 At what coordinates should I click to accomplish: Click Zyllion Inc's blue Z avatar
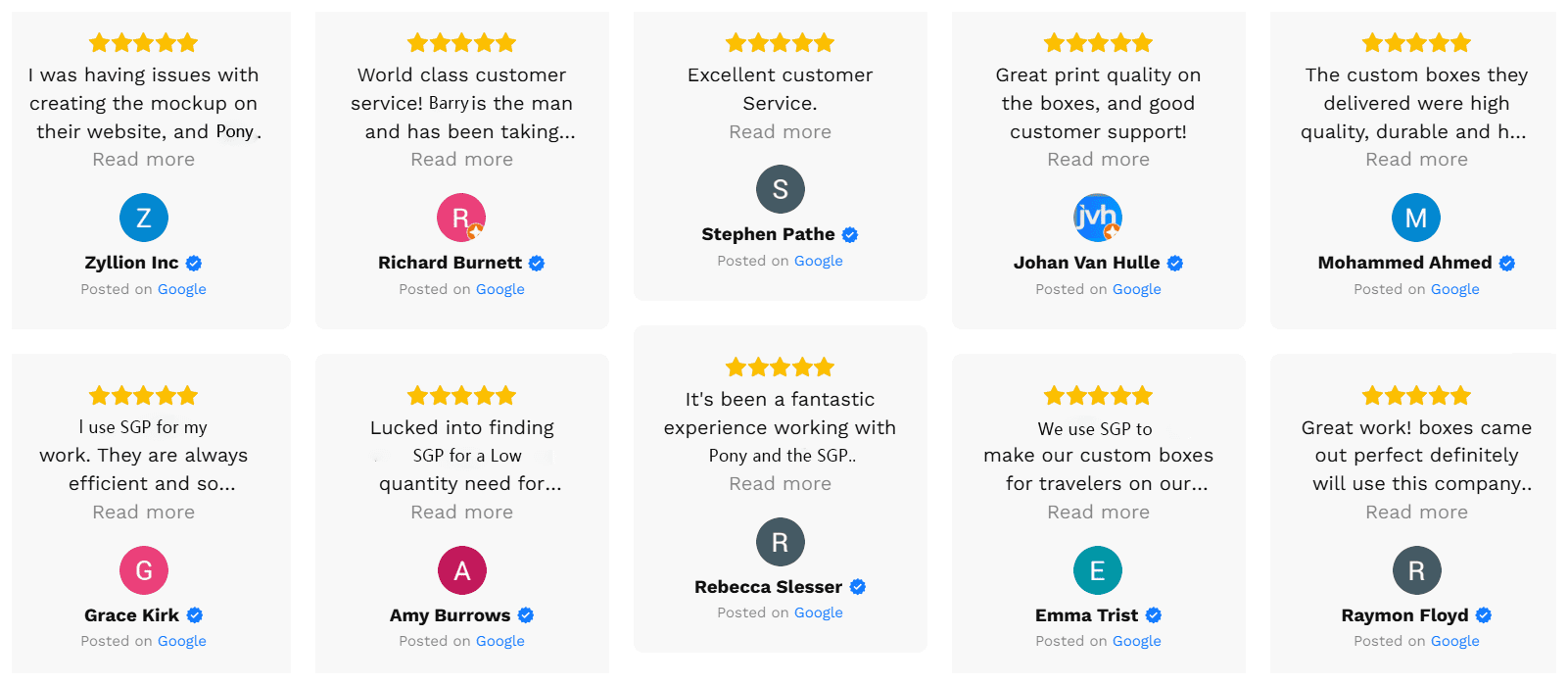pos(144,218)
